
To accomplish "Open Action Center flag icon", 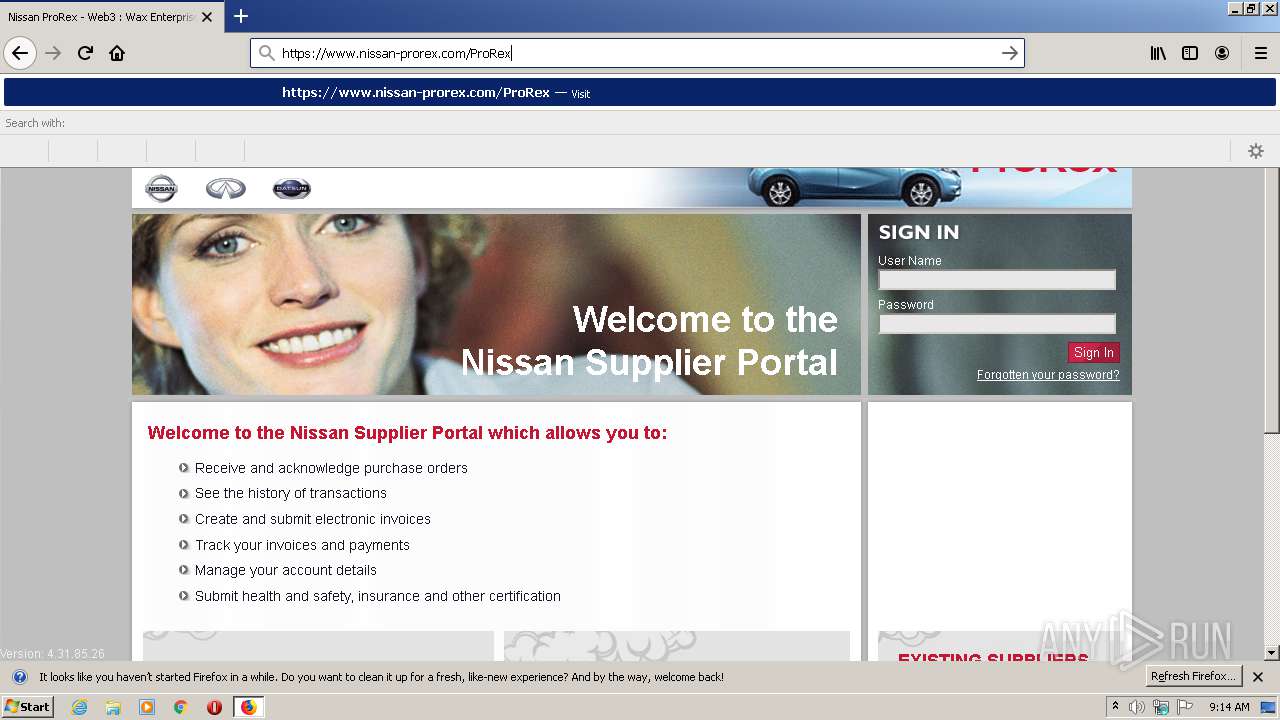I will coord(1185,707).
